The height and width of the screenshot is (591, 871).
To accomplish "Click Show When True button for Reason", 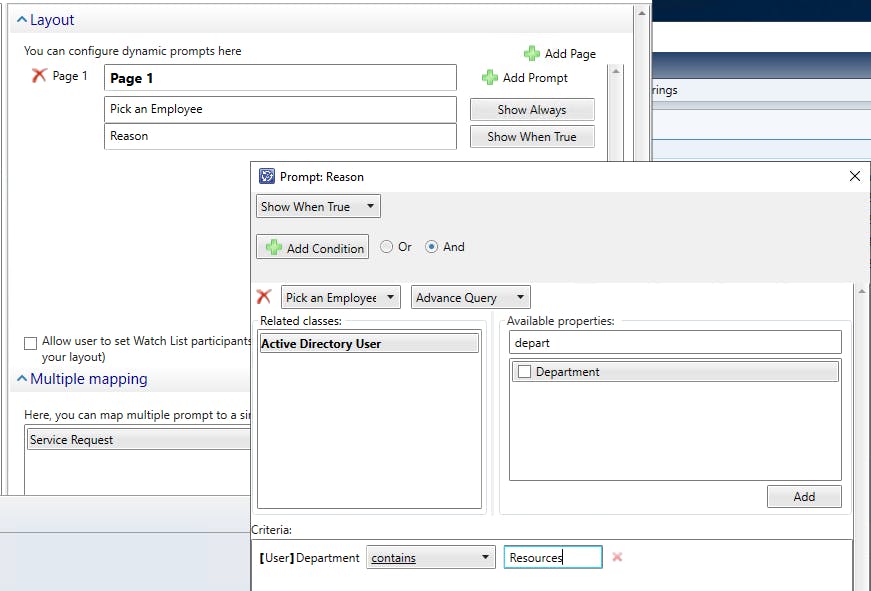I will [x=532, y=136].
